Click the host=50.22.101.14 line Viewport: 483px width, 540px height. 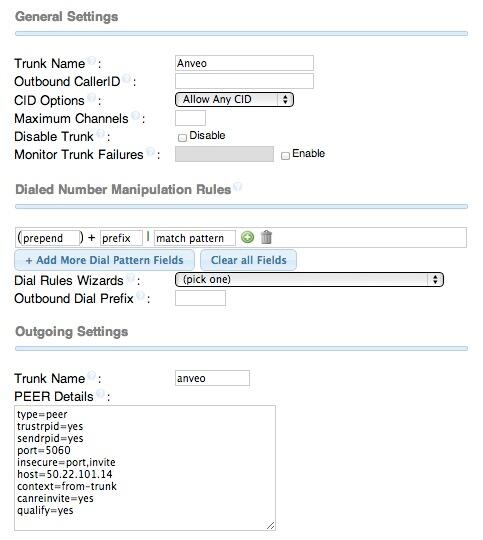click(65, 474)
